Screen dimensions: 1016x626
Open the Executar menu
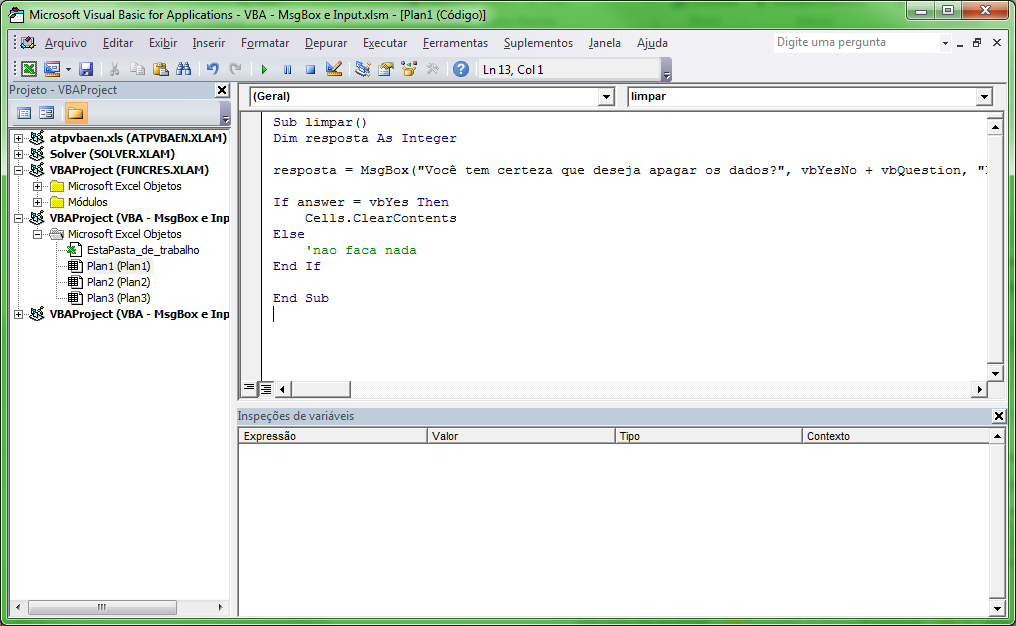(385, 43)
